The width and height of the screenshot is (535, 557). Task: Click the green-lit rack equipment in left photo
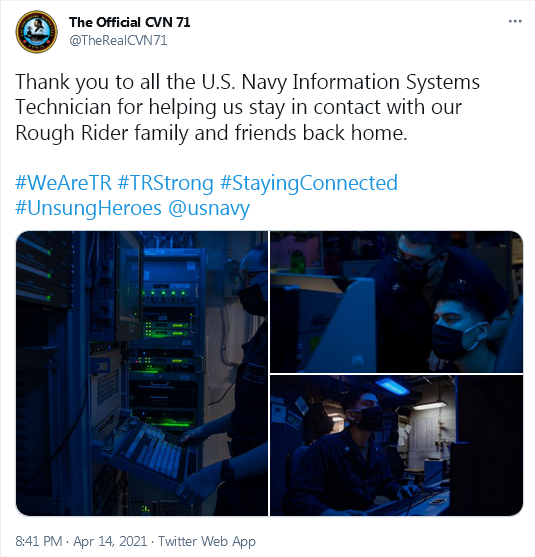(x=167, y=327)
